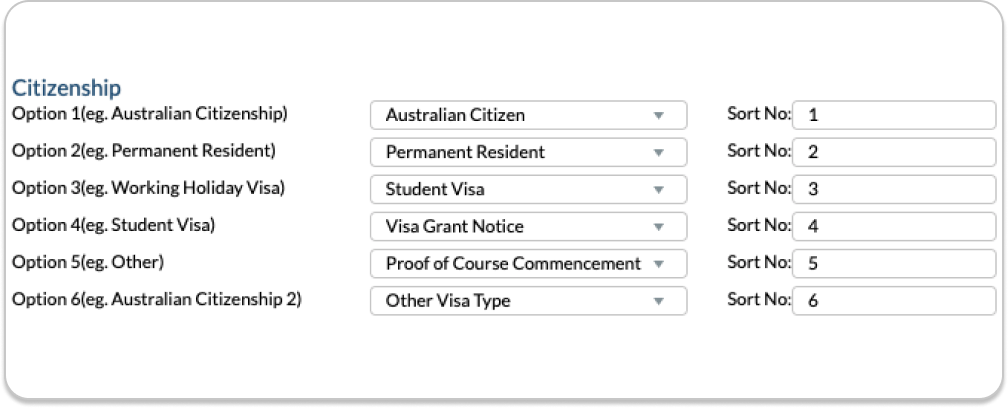The width and height of the screenshot is (1008, 408).
Task: Focus the Sort No field containing 3
Action: coord(893,189)
